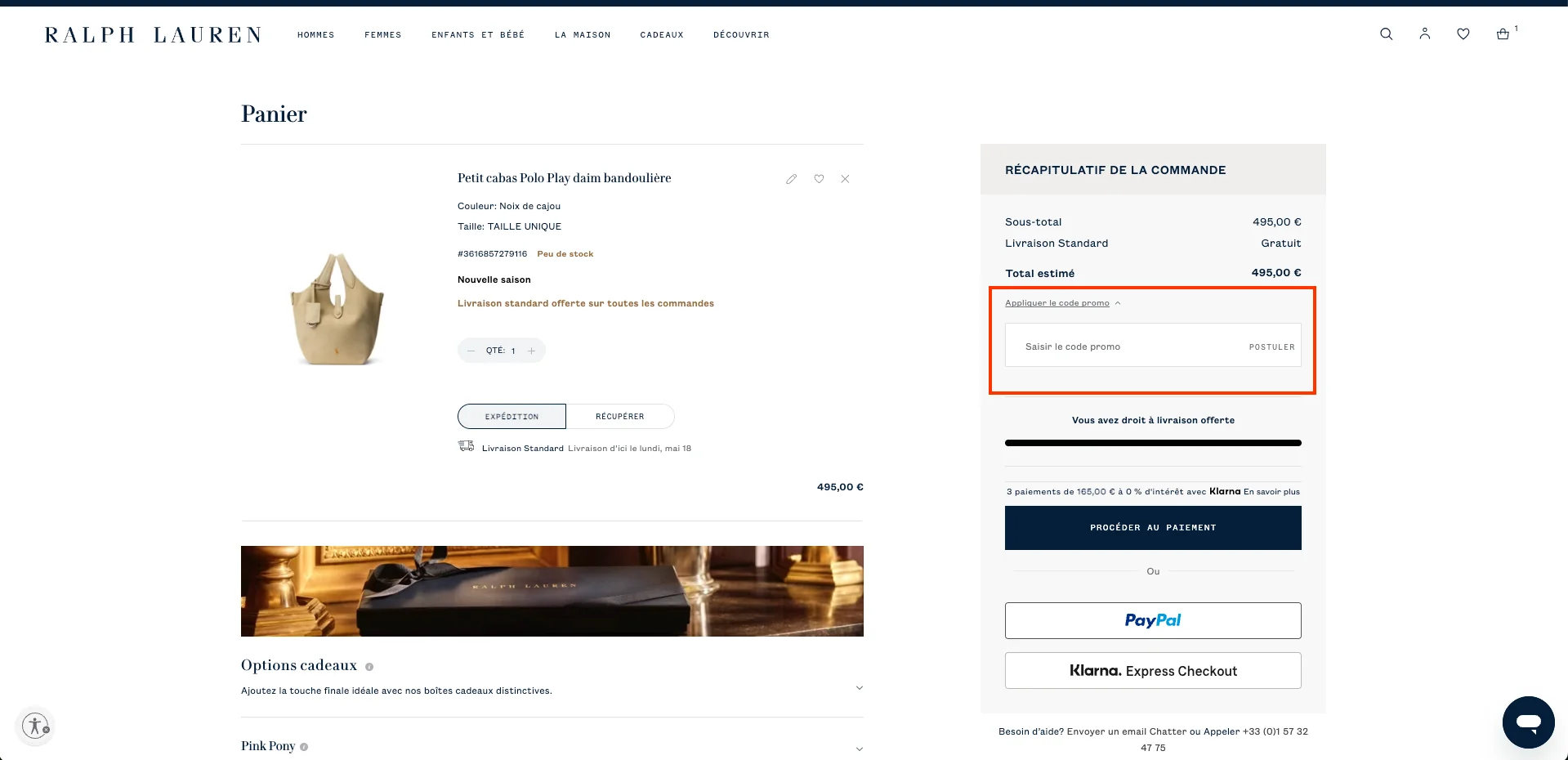Click Envoyer un email help link
1568x760 pixels.
point(1106,732)
